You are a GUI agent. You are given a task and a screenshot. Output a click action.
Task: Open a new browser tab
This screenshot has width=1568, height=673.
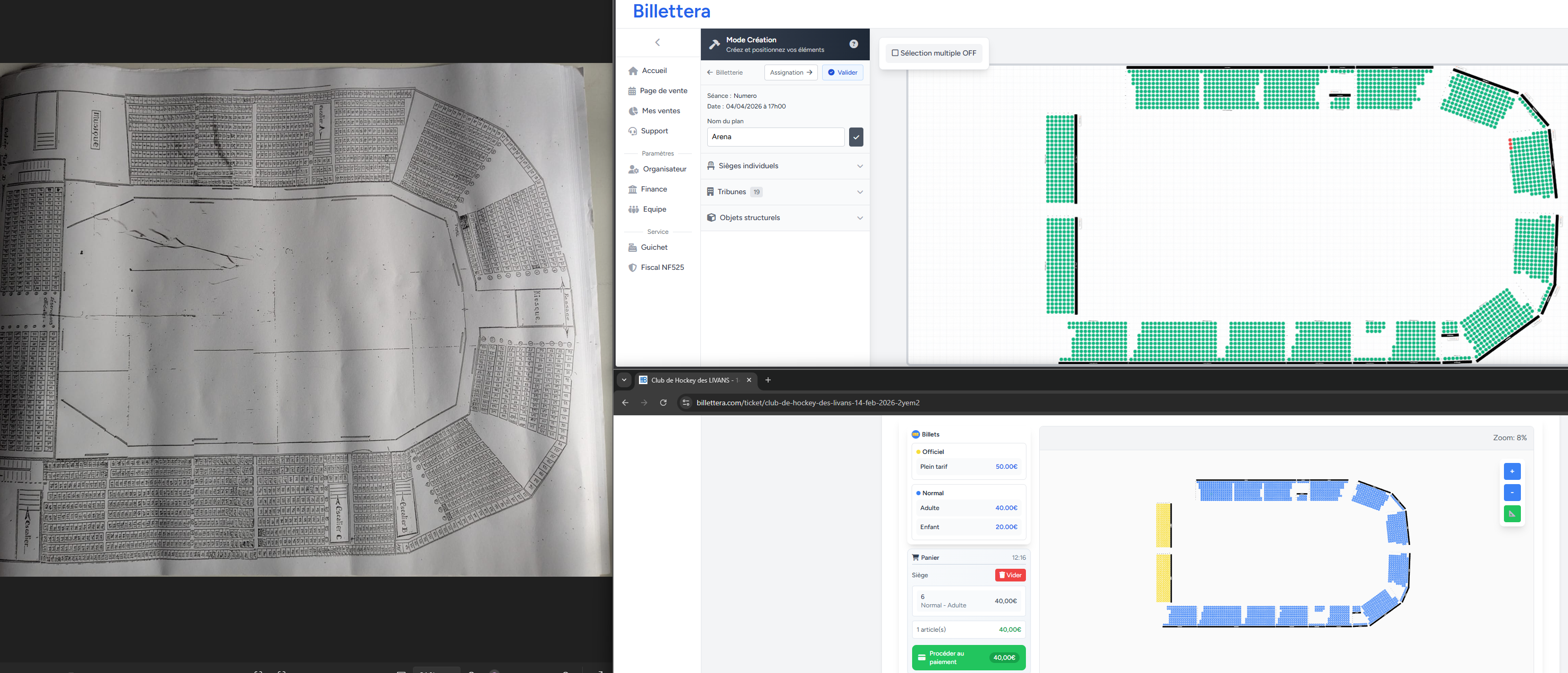(768, 380)
